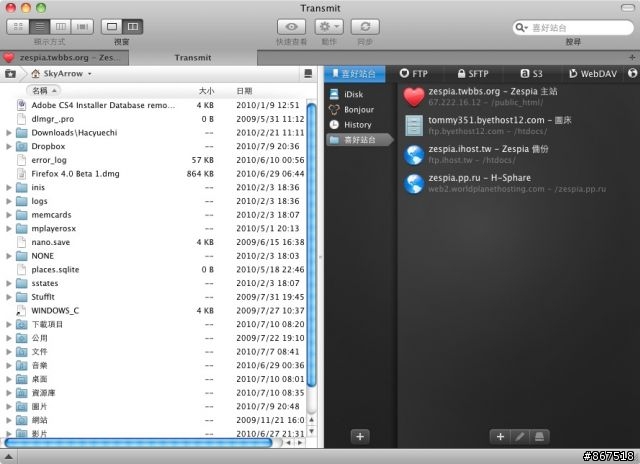
Task: Select History in the sidebar
Action: coord(359,125)
